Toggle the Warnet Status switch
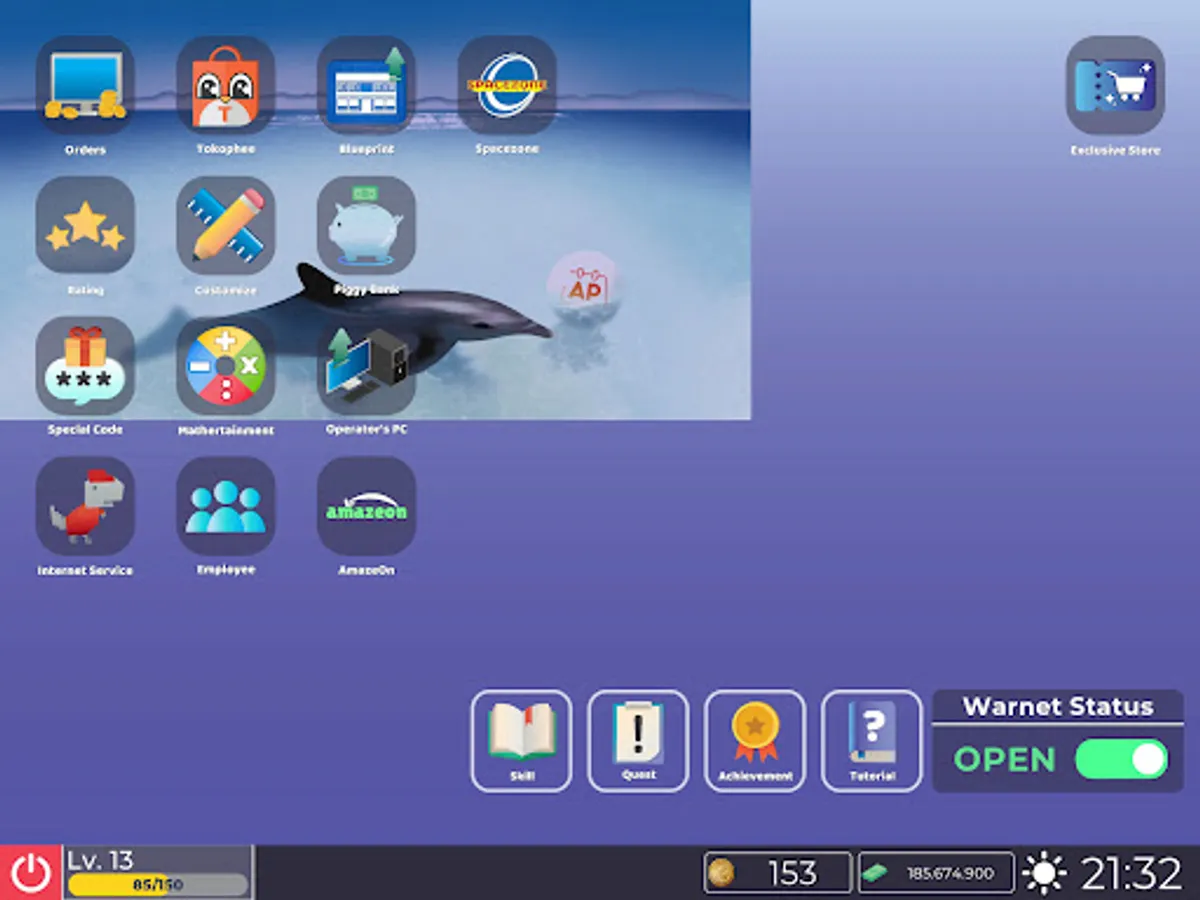The image size is (1200, 900). pyautogui.click(x=1120, y=760)
